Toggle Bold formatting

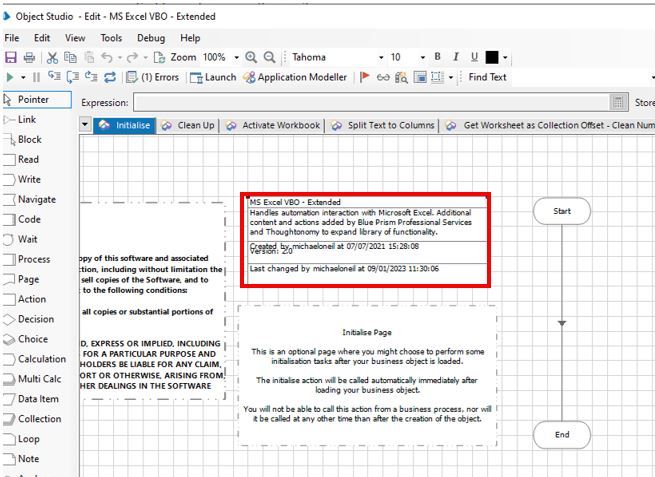point(437,56)
